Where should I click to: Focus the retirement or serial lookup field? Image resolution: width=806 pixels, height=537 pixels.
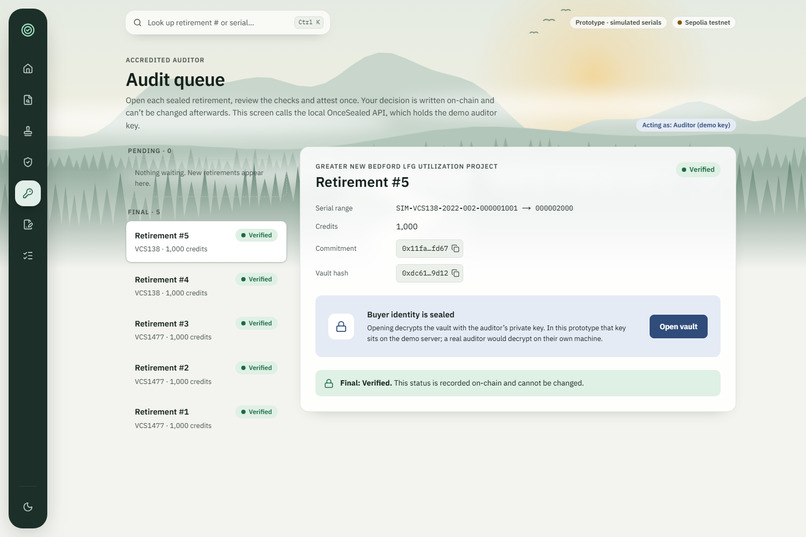[228, 23]
